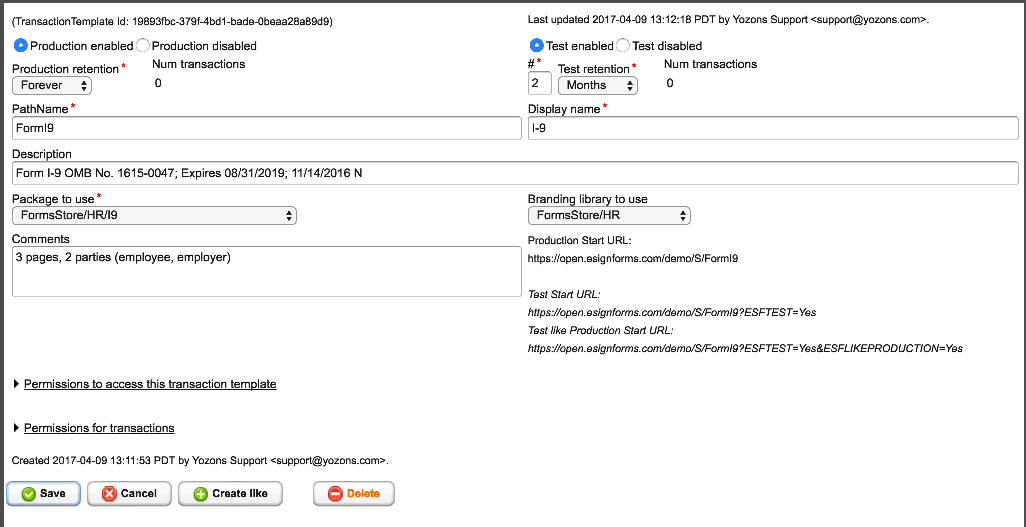Select the Production disabled radio button

click(143, 46)
